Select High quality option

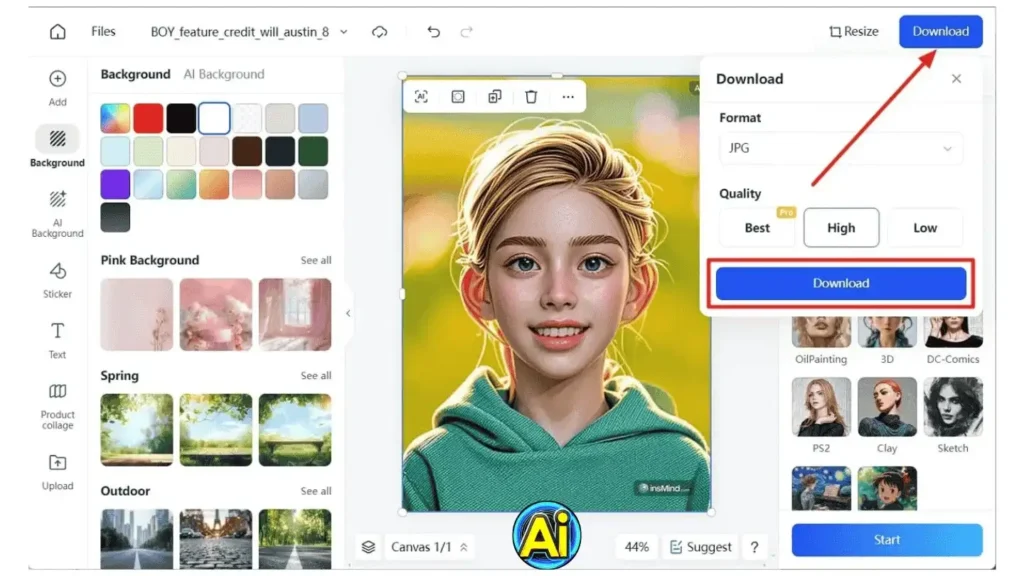[841, 228]
